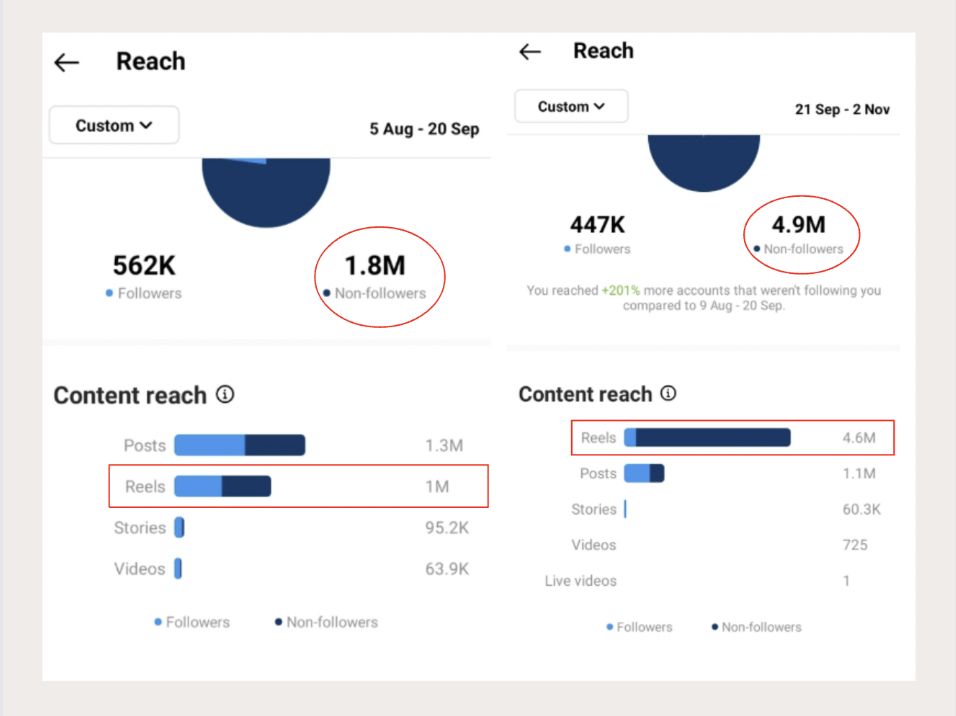The image size is (956, 716).
Task: Click the 'Non-followers' legend entry below the Live videos row
Action: (x=757, y=627)
